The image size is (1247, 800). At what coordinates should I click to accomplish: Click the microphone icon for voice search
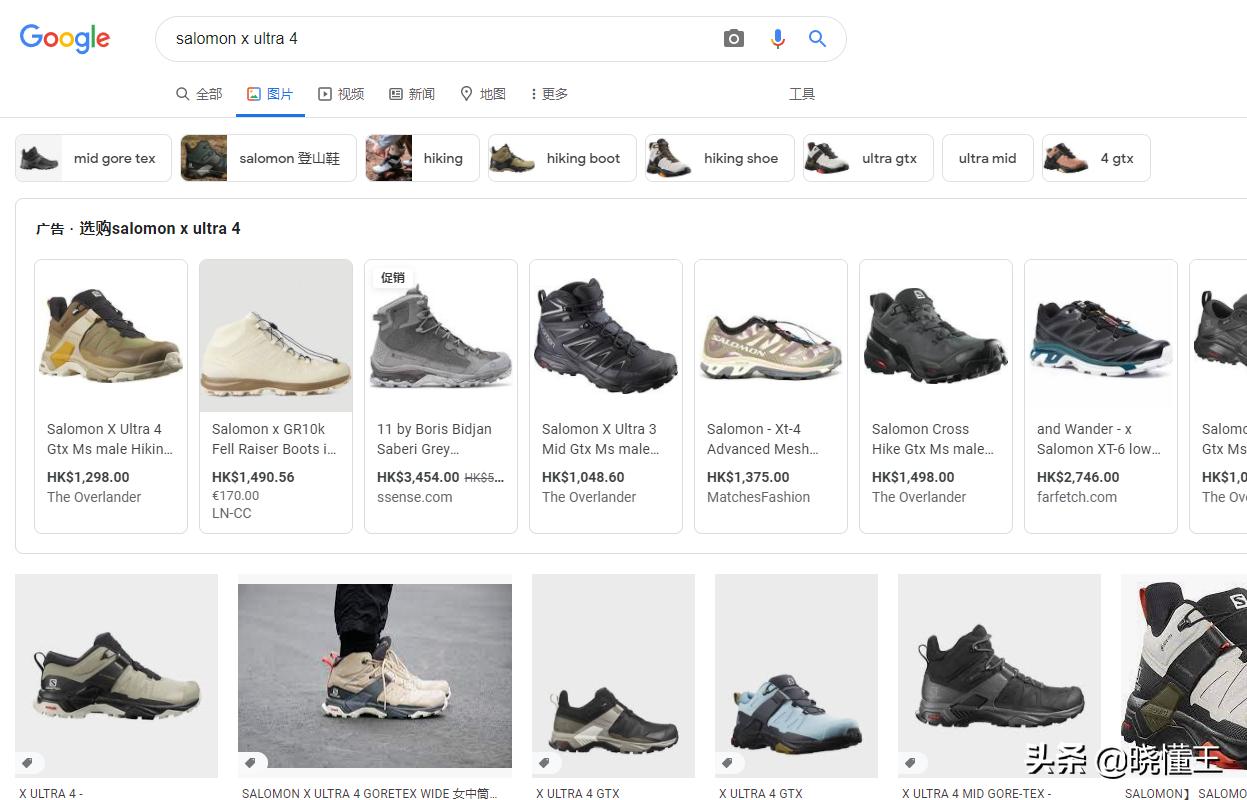point(778,38)
